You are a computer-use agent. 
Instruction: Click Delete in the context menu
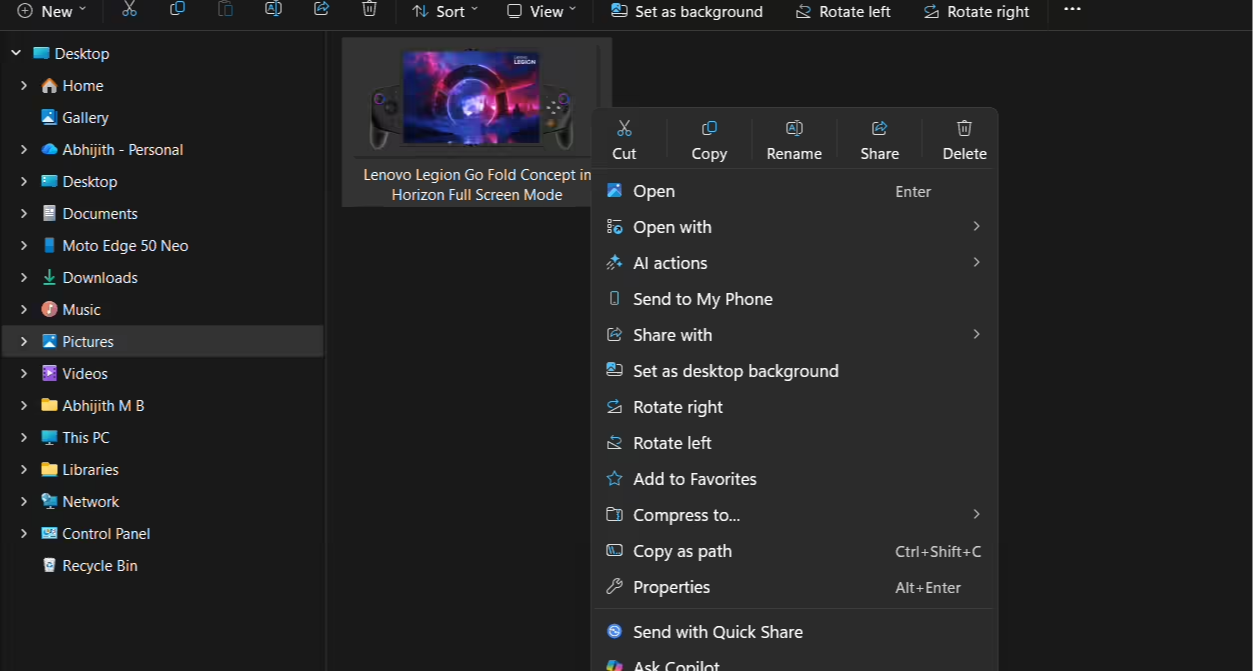(x=964, y=140)
